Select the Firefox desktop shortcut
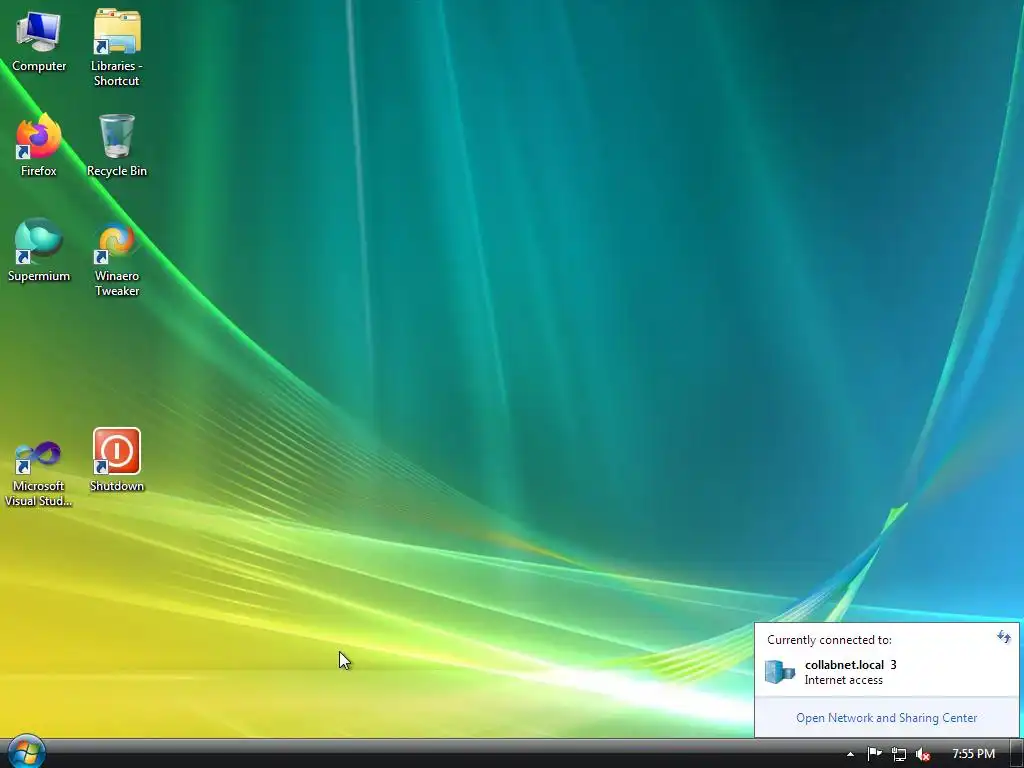The width and height of the screenshot is (1024, 768). pyautogui.click(x=39, y=146)
